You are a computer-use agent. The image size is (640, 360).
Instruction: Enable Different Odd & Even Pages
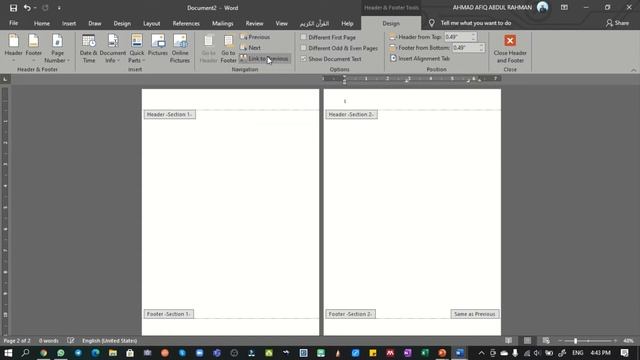coord(339,48)
